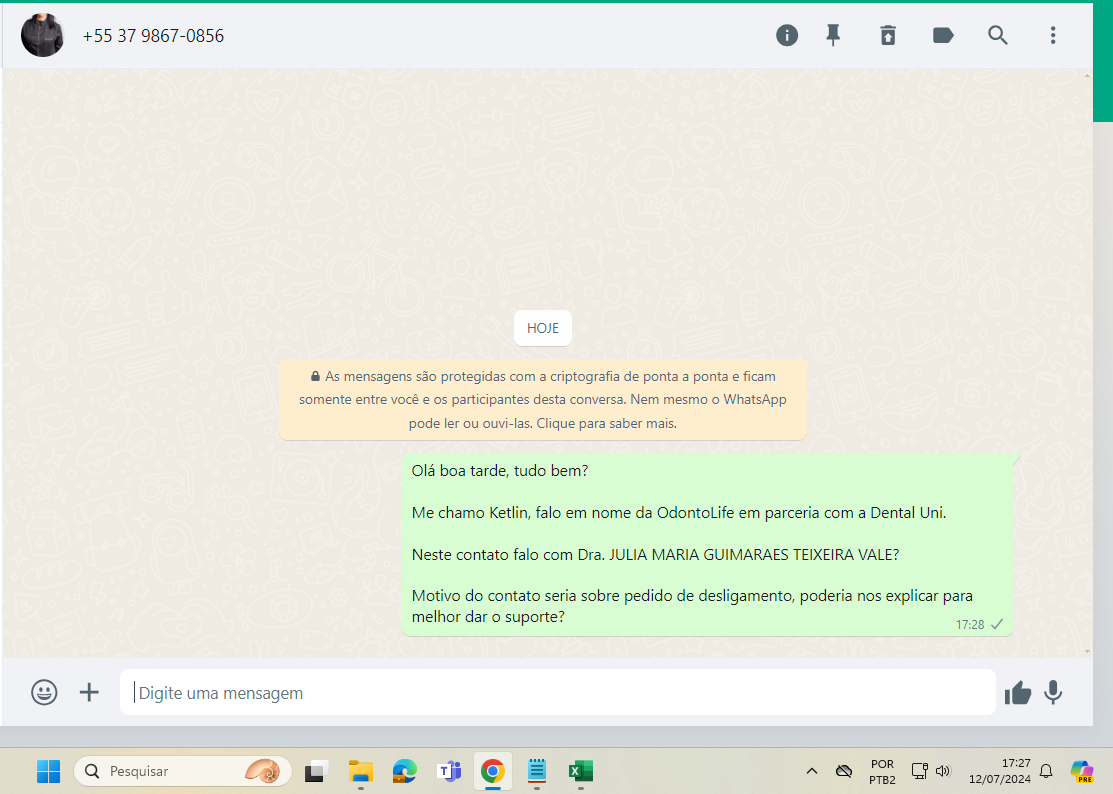Pin this chat using the pin icon
Image resolution: width=1113 pixels, height=794 pixels.
click(x=833, y=35)
